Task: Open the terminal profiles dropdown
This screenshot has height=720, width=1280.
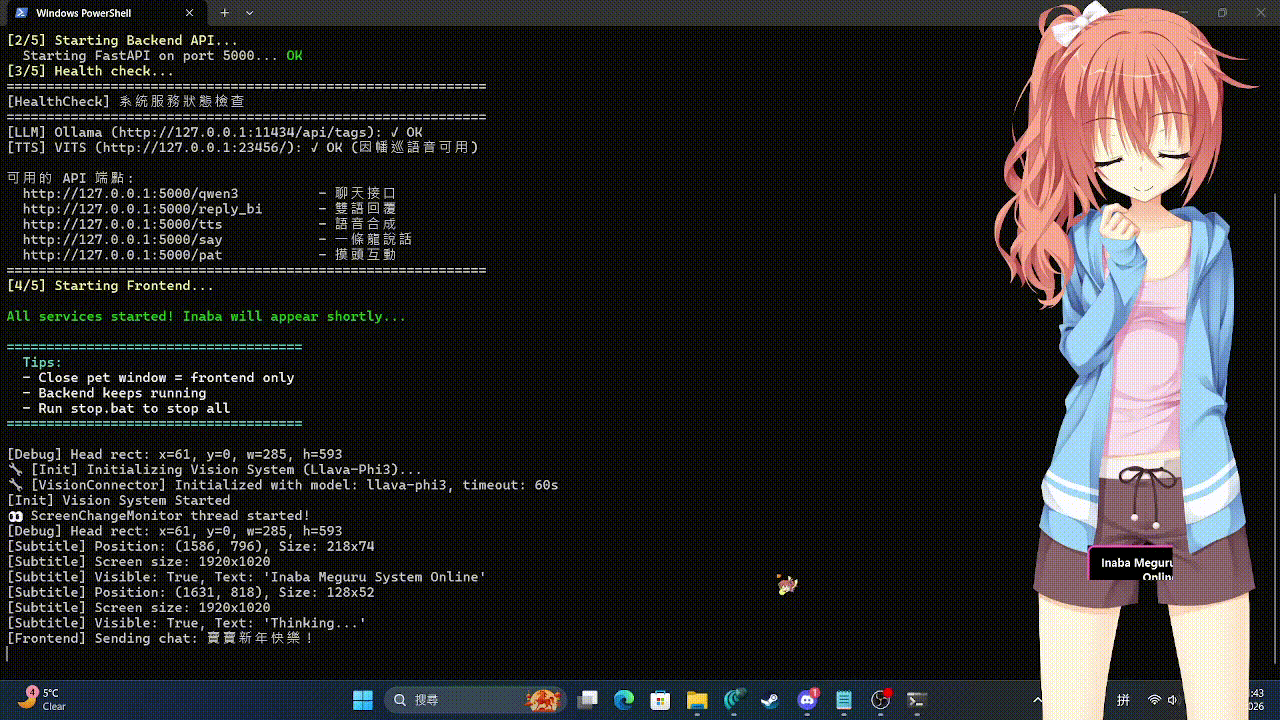Action: (x=249, y=13)
